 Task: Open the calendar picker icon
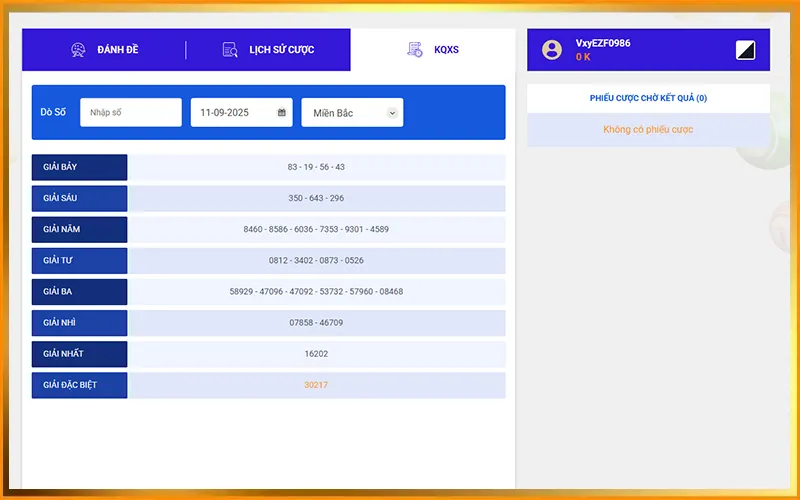(282, 113)
